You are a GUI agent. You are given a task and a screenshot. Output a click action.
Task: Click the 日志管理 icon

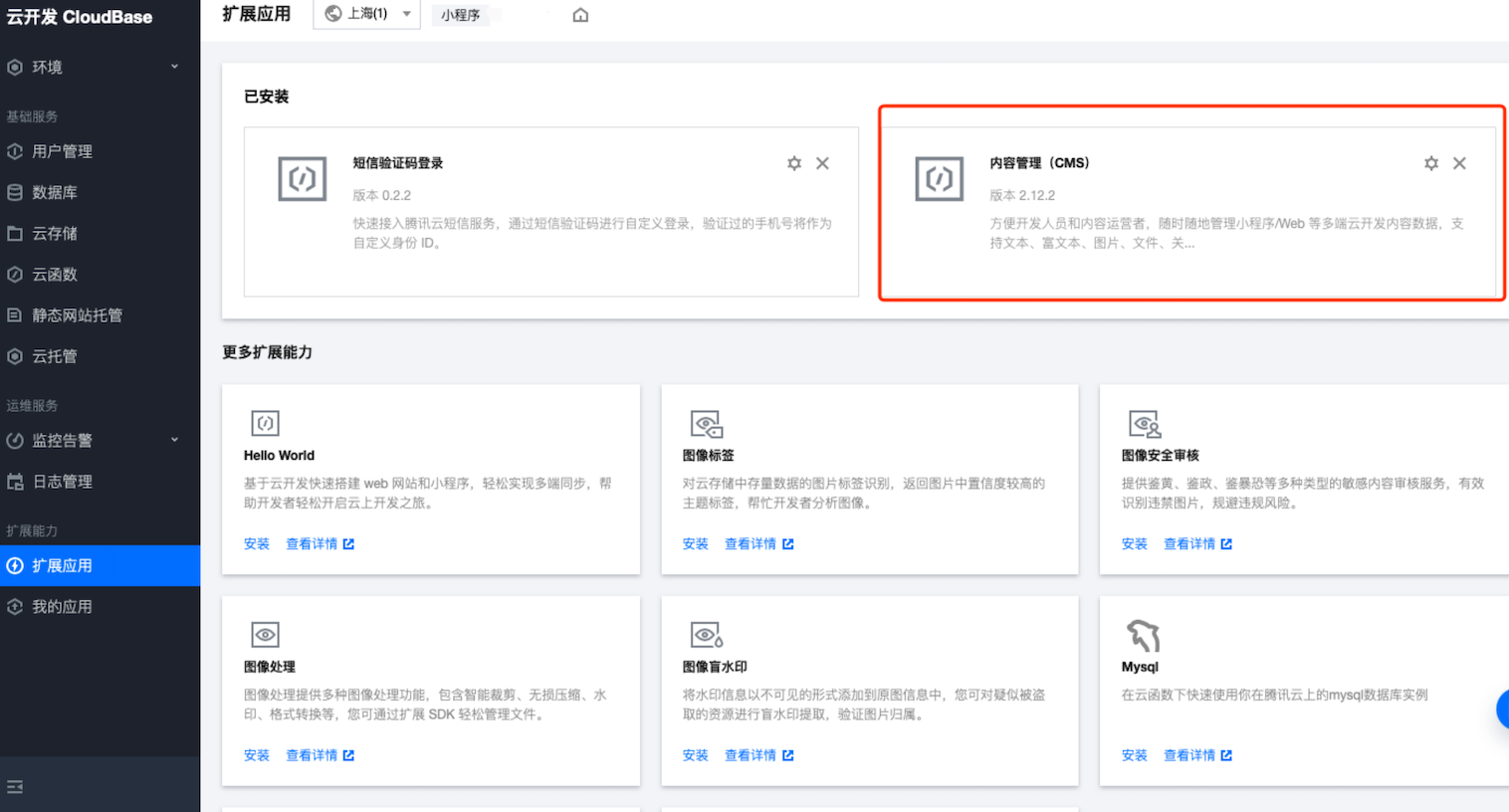[15, 482]
